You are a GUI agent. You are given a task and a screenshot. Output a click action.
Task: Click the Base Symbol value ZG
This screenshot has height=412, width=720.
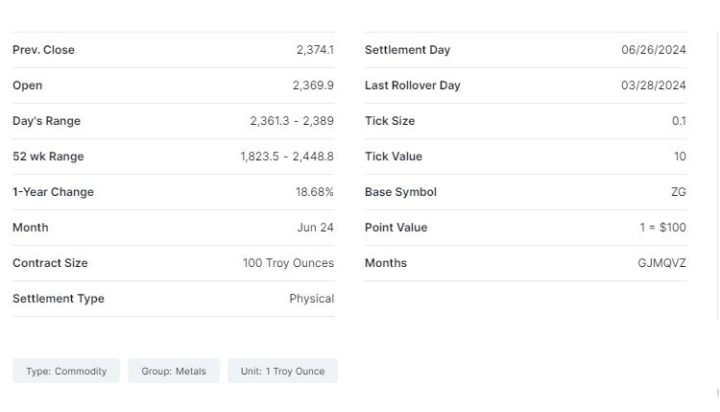(x=679, y=192)
